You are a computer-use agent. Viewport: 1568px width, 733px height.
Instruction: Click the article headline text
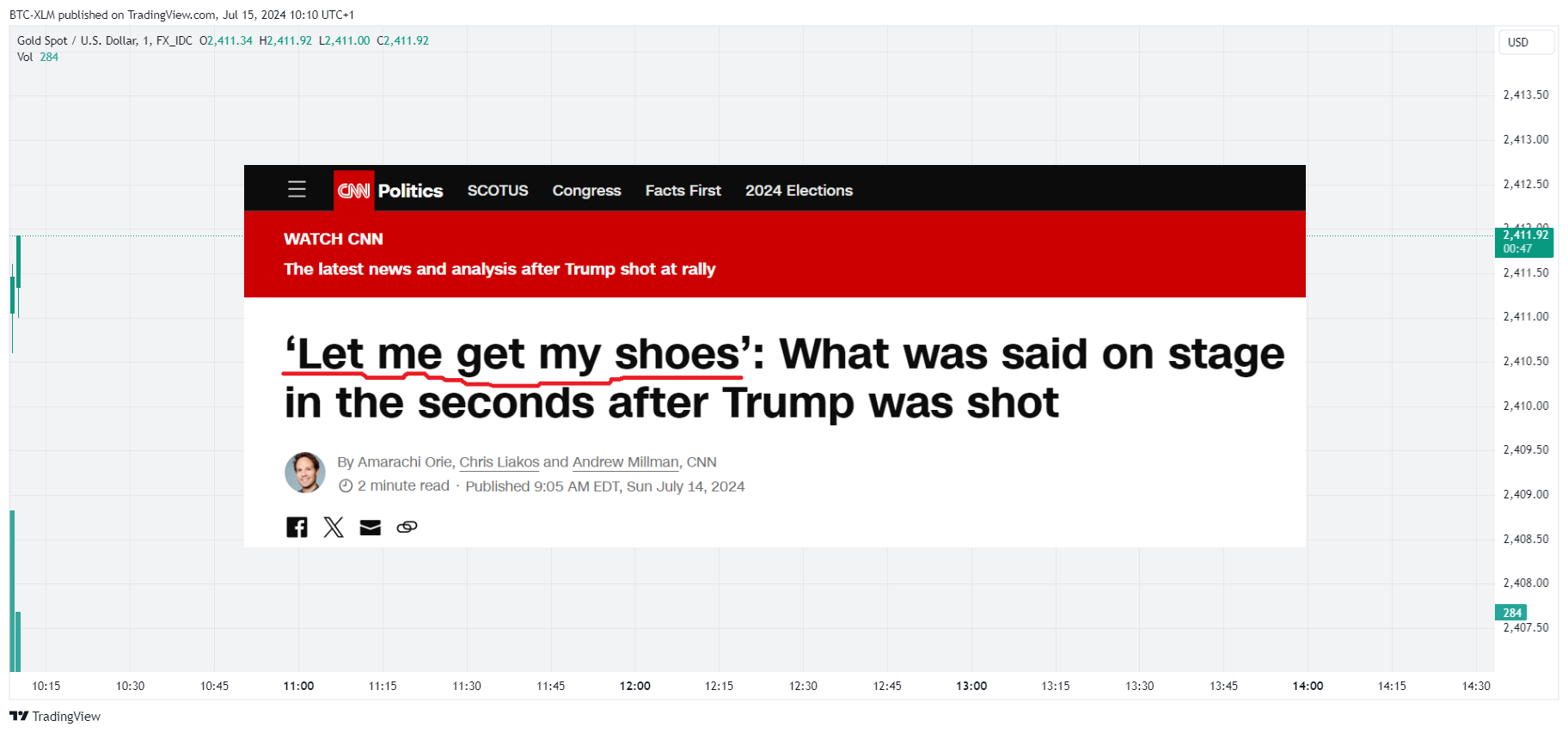(784, 378)
